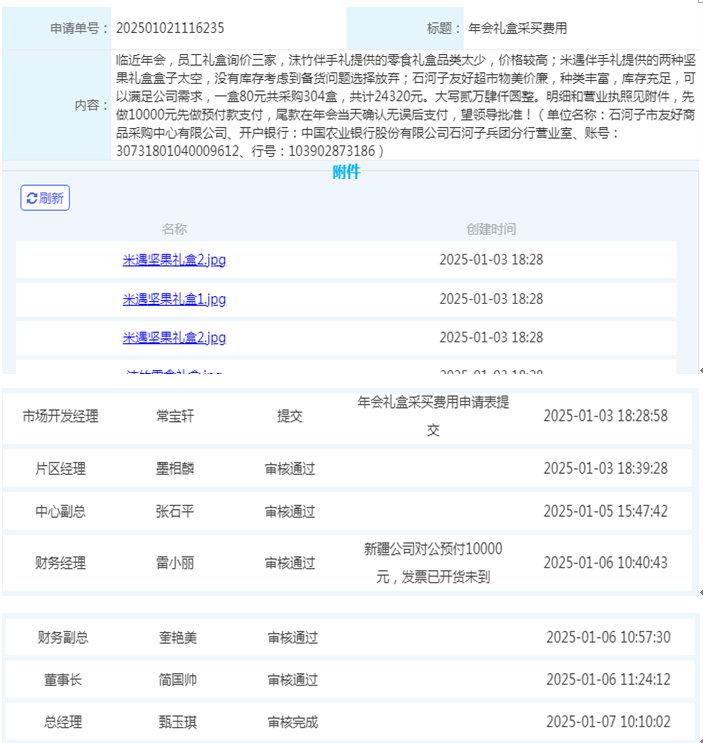Viewport: 703px width, 743px height.
Task: Select the submitter name 常宝轩
Action: (175, 417)
